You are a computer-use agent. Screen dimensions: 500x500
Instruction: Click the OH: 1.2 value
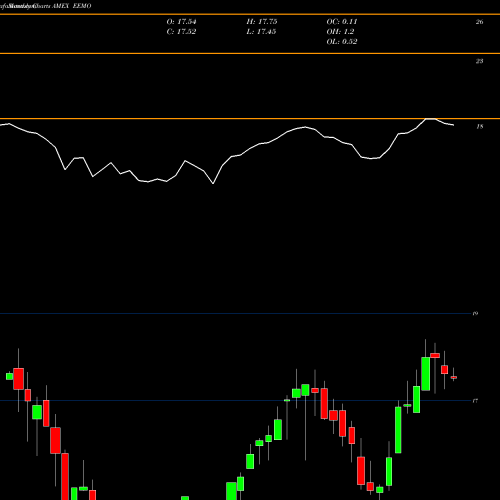(x=340, y=32)
